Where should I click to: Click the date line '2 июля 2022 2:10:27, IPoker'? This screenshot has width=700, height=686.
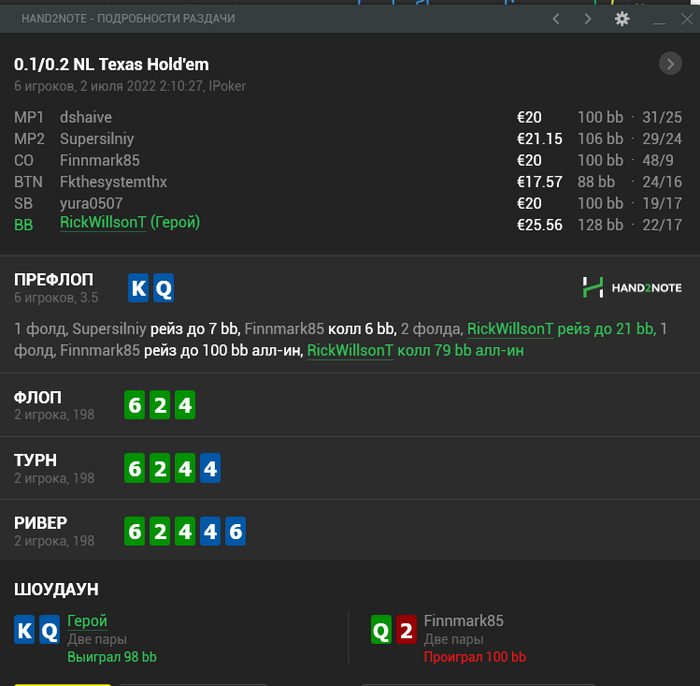(163, 86)
